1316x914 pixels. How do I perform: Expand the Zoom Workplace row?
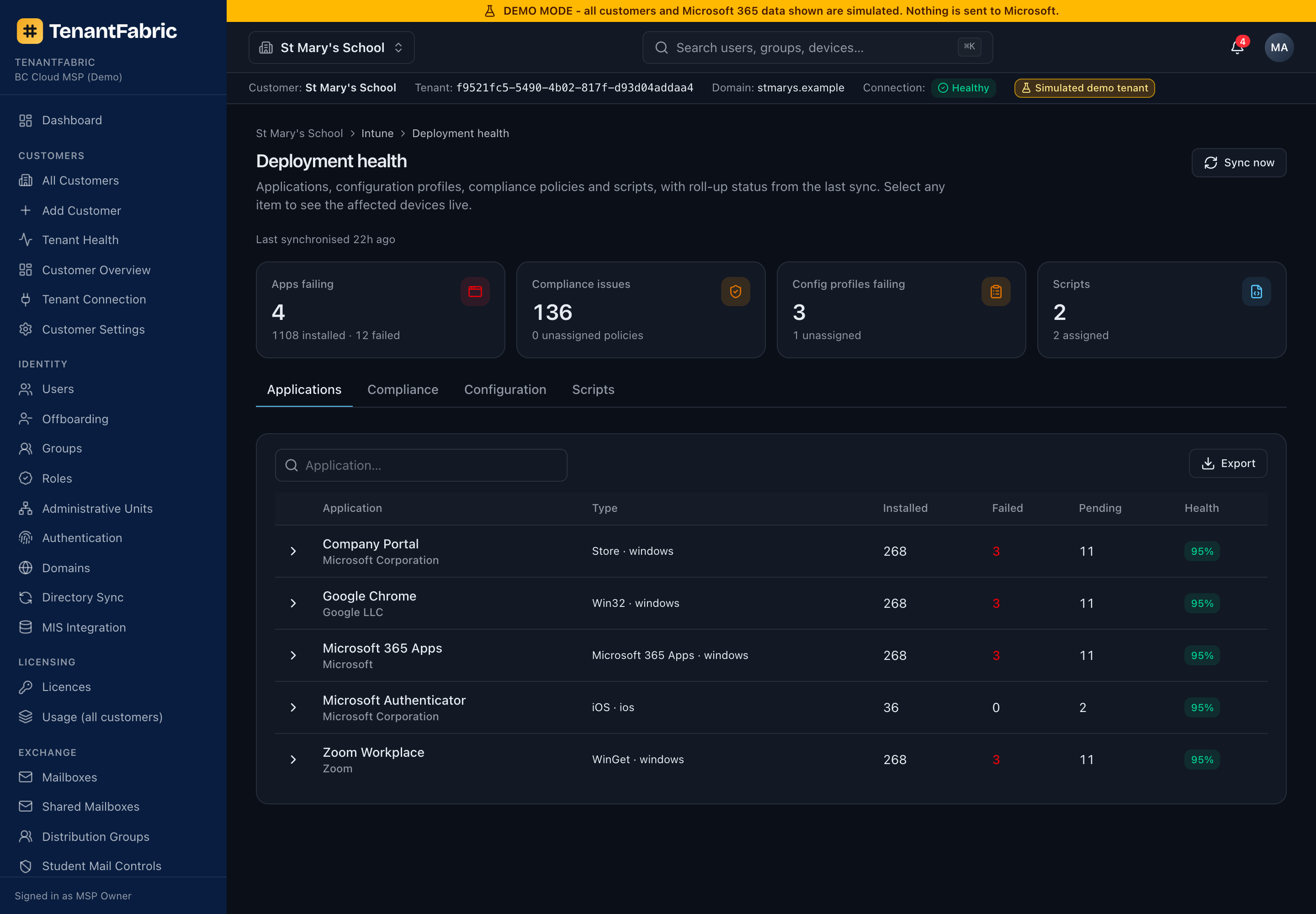tap(293, 760)
